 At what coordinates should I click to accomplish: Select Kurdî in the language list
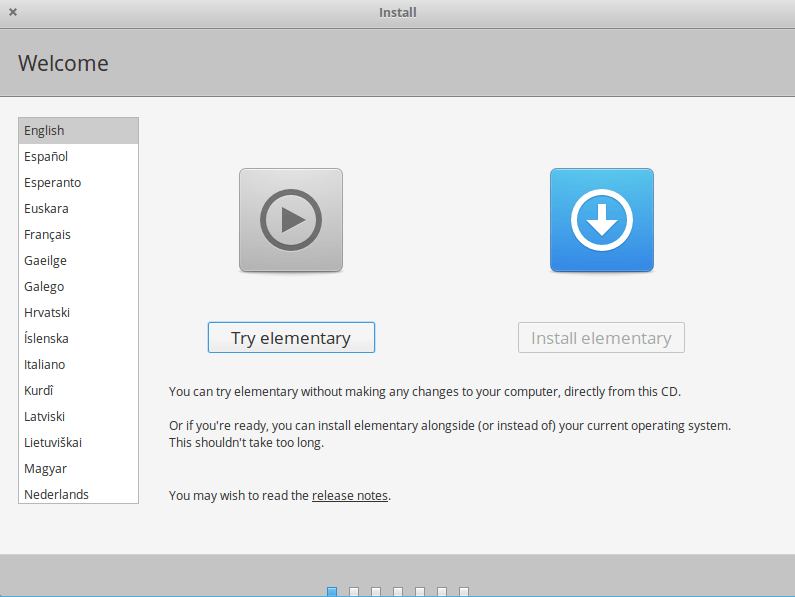(79, 390)
